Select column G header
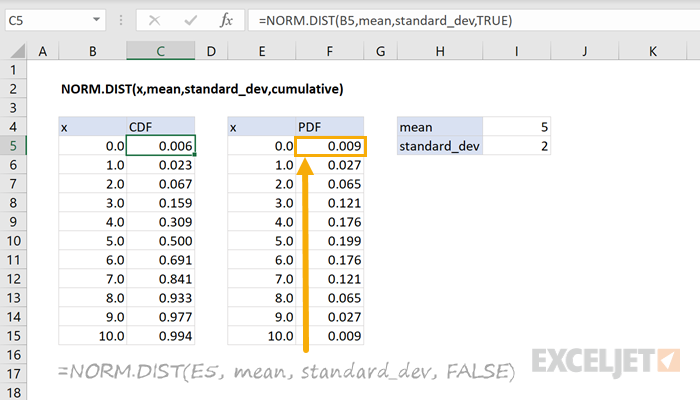This screenshot has width=700, height=400. pos(380,51)
